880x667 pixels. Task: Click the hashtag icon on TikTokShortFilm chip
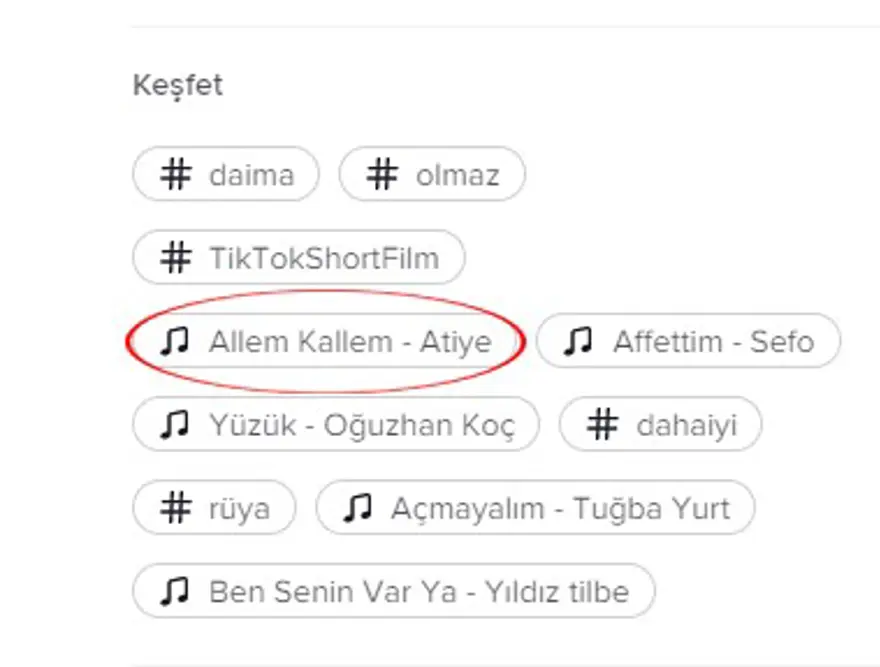tap(176, 258)
